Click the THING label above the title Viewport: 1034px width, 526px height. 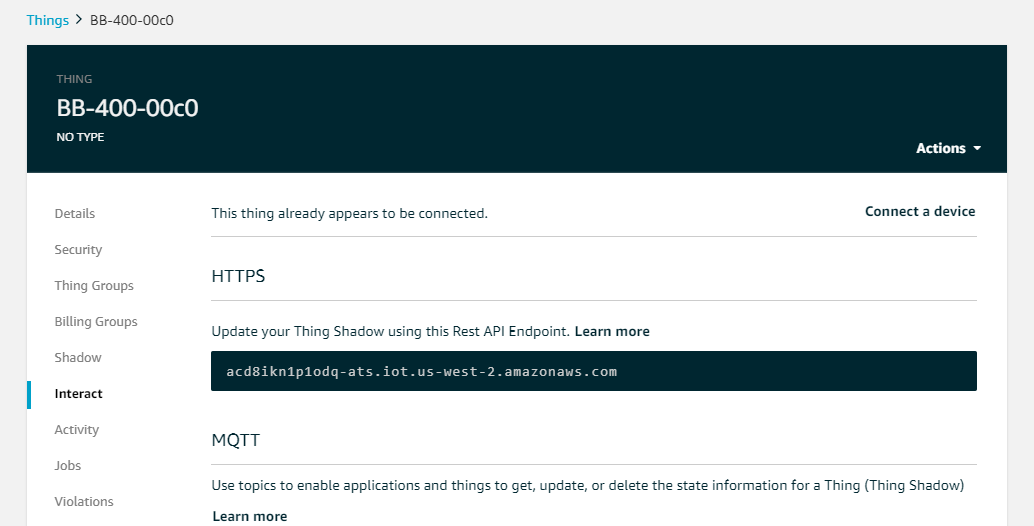click(x=74, y=79)
